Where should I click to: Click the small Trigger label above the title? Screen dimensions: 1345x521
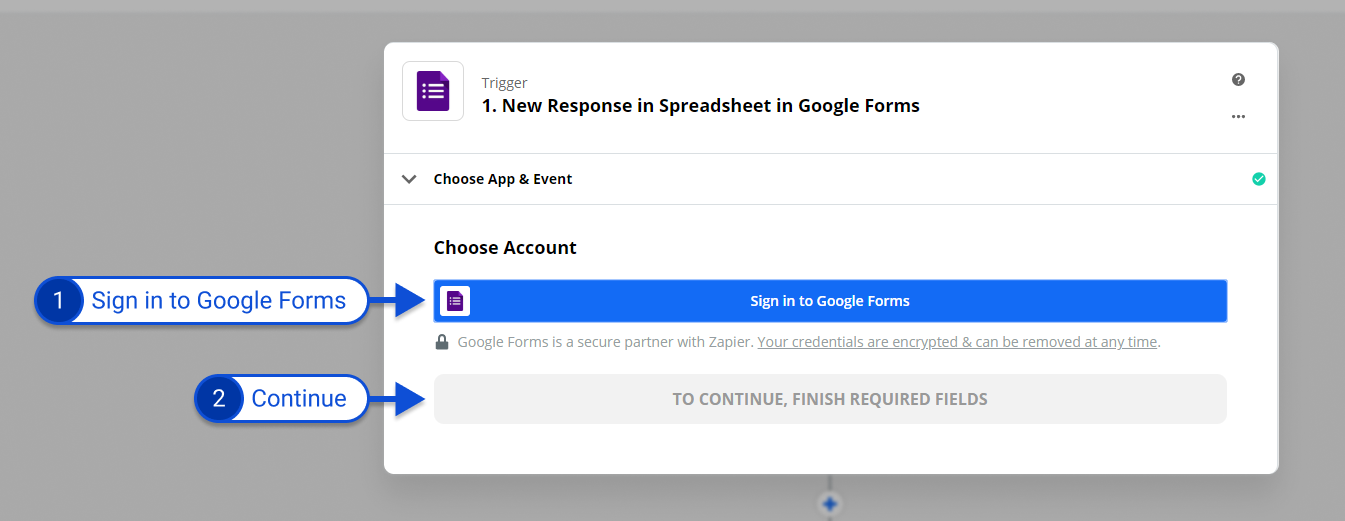point(504,83)
